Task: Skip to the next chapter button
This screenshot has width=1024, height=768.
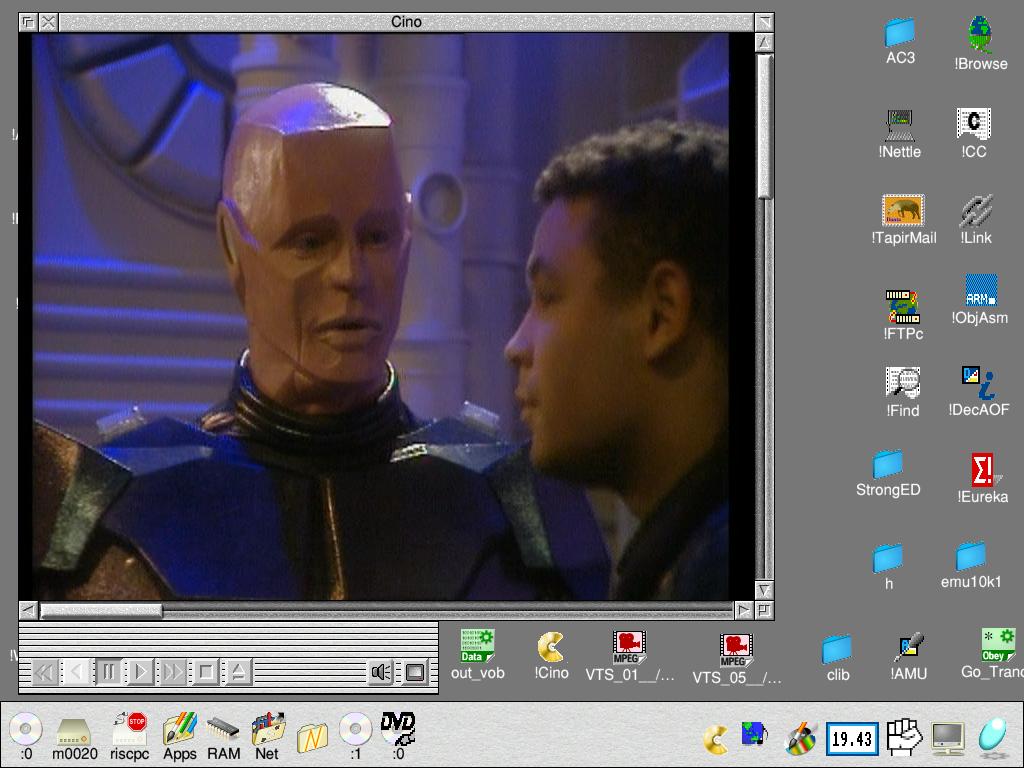Action: tap(173, 671)
